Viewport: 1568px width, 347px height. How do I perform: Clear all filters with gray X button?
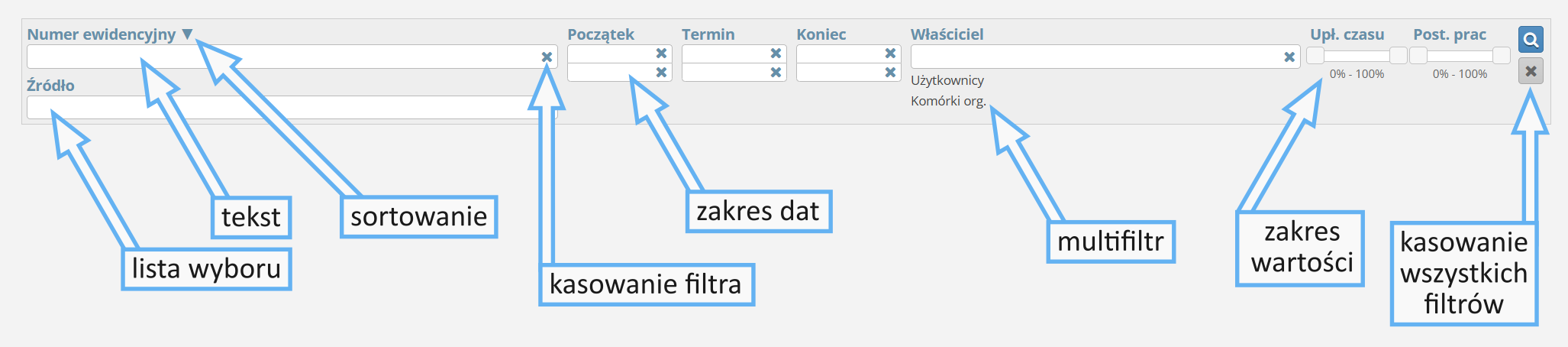[x=1531, y=71]
